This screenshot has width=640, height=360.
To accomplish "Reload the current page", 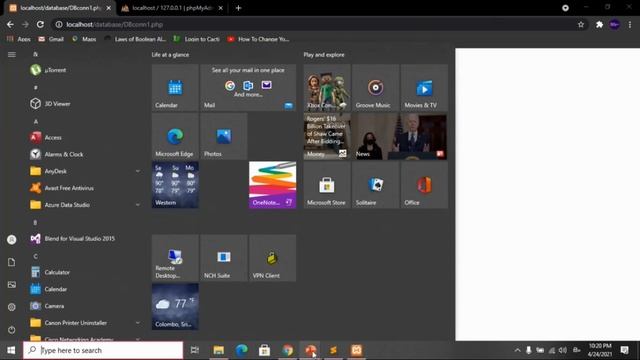I will pos(40,24).
